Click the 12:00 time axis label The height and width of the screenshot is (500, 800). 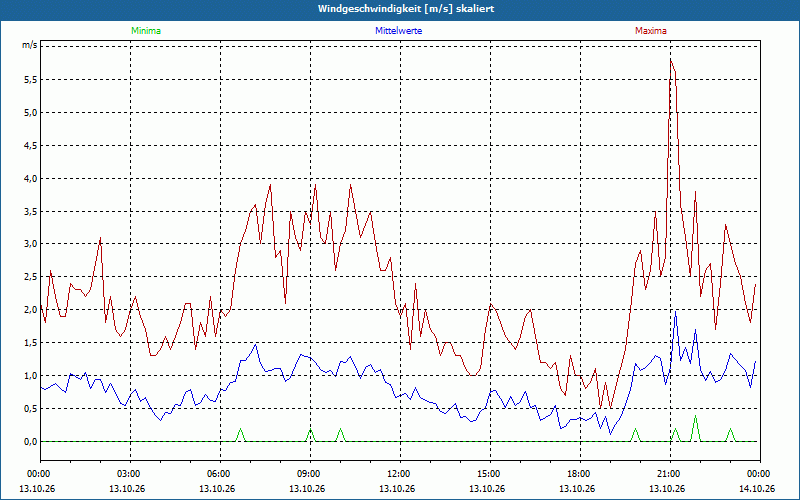click(400, 473)
